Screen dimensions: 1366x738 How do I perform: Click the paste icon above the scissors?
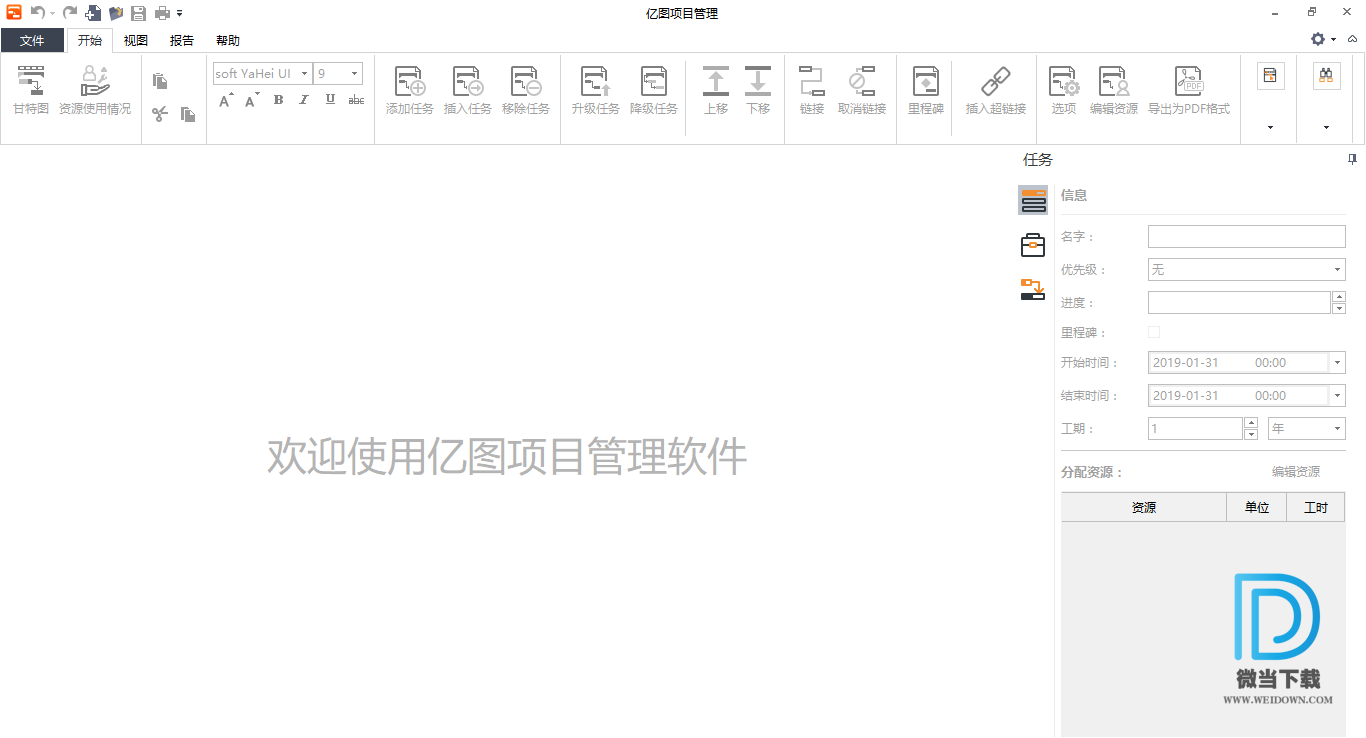pos(160,81)
